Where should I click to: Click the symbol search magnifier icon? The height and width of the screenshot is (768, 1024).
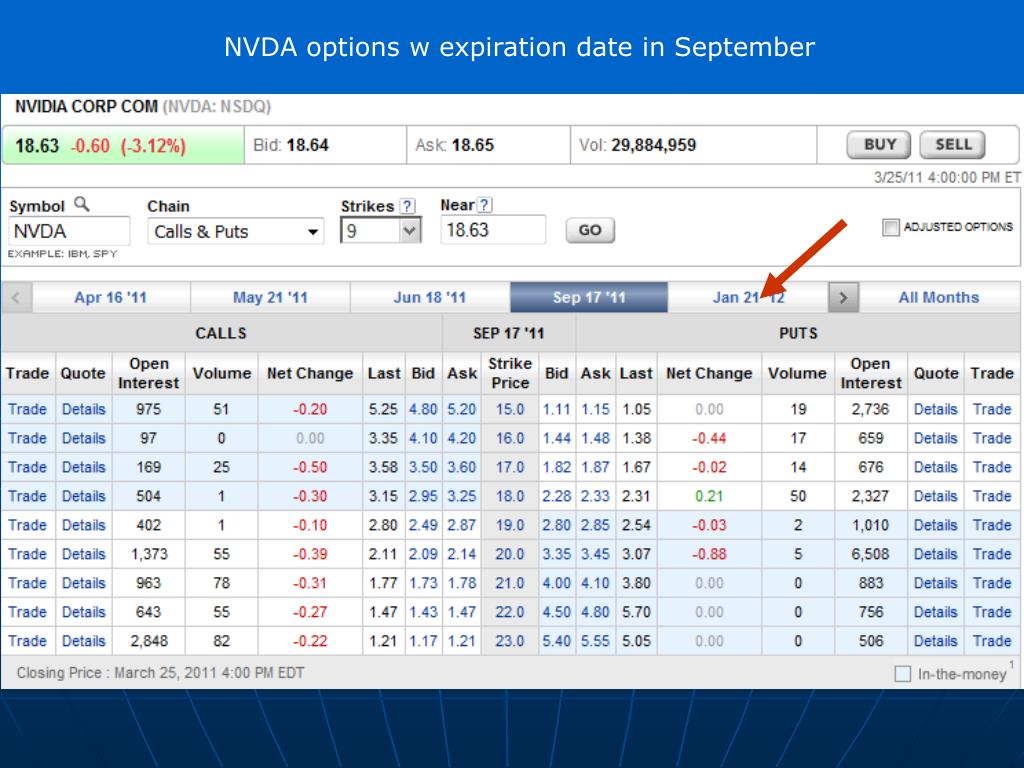pos(82,204)
